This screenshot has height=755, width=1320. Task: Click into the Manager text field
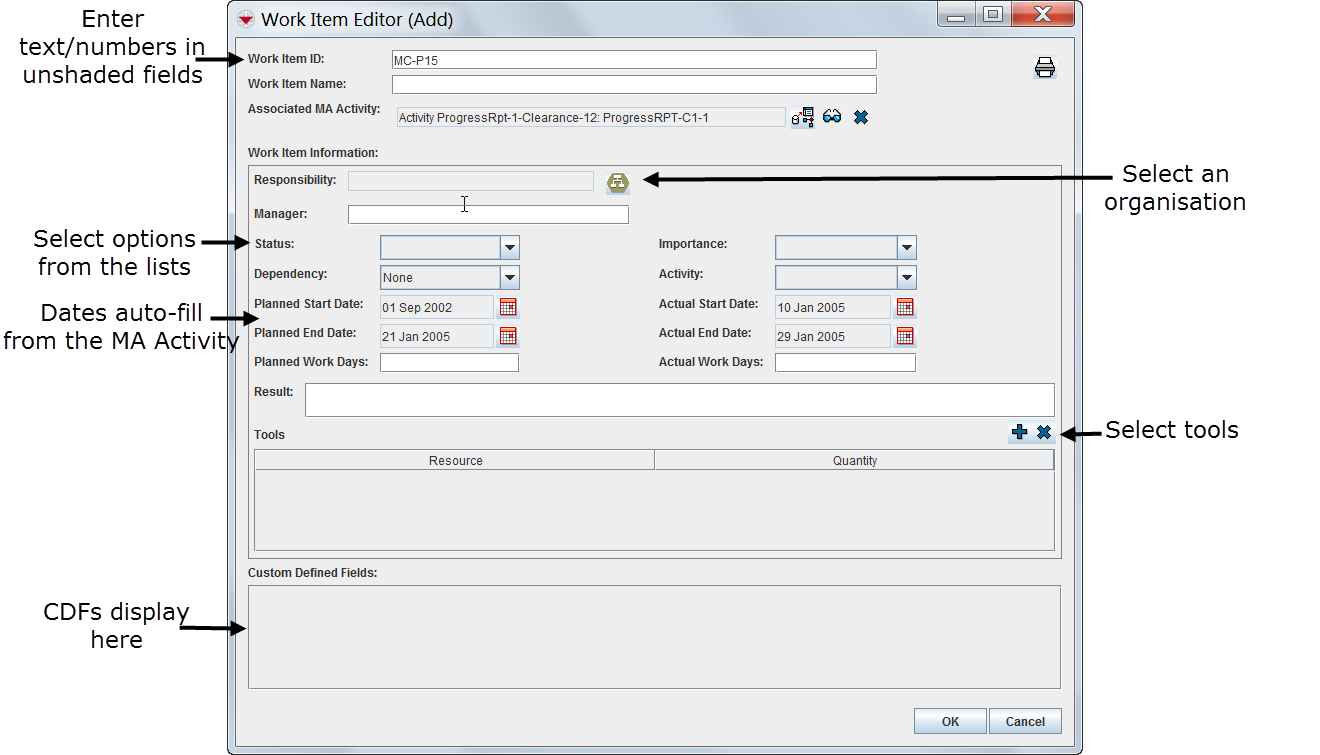click(488, 215)
